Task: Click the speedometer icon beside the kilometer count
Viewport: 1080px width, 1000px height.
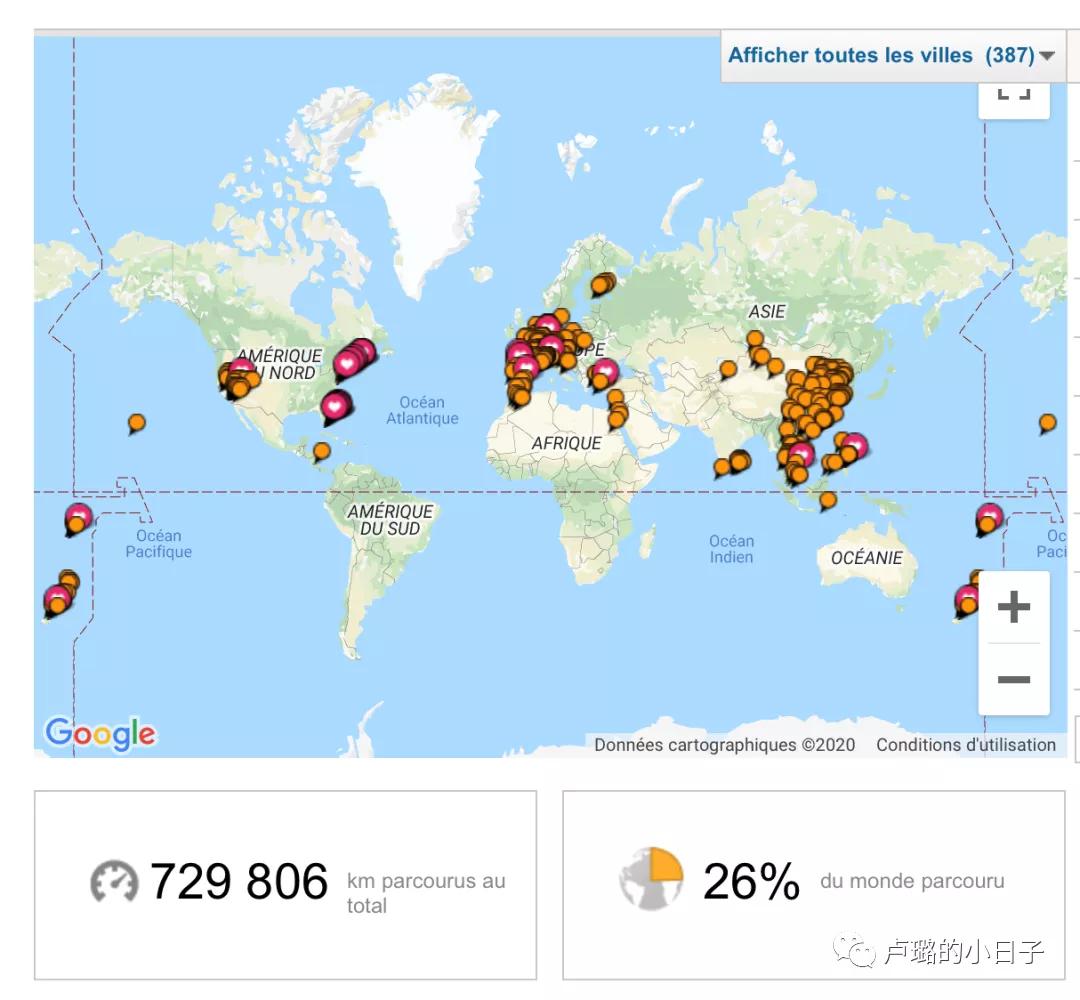Action: [x=113, y=880]
